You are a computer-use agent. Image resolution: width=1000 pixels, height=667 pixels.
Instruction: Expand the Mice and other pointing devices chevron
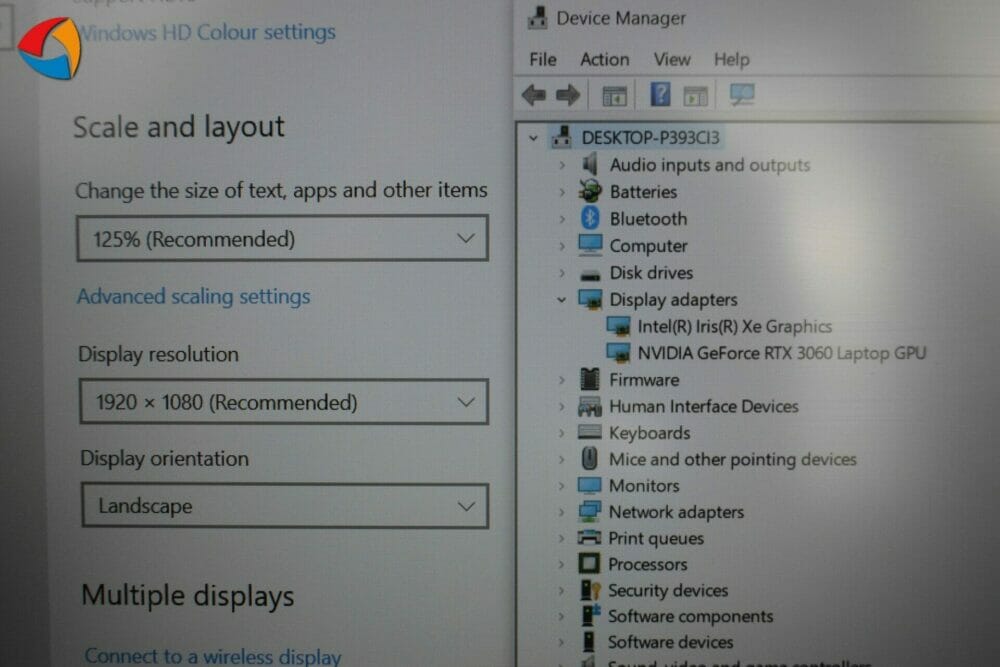[x=562, y=459]
